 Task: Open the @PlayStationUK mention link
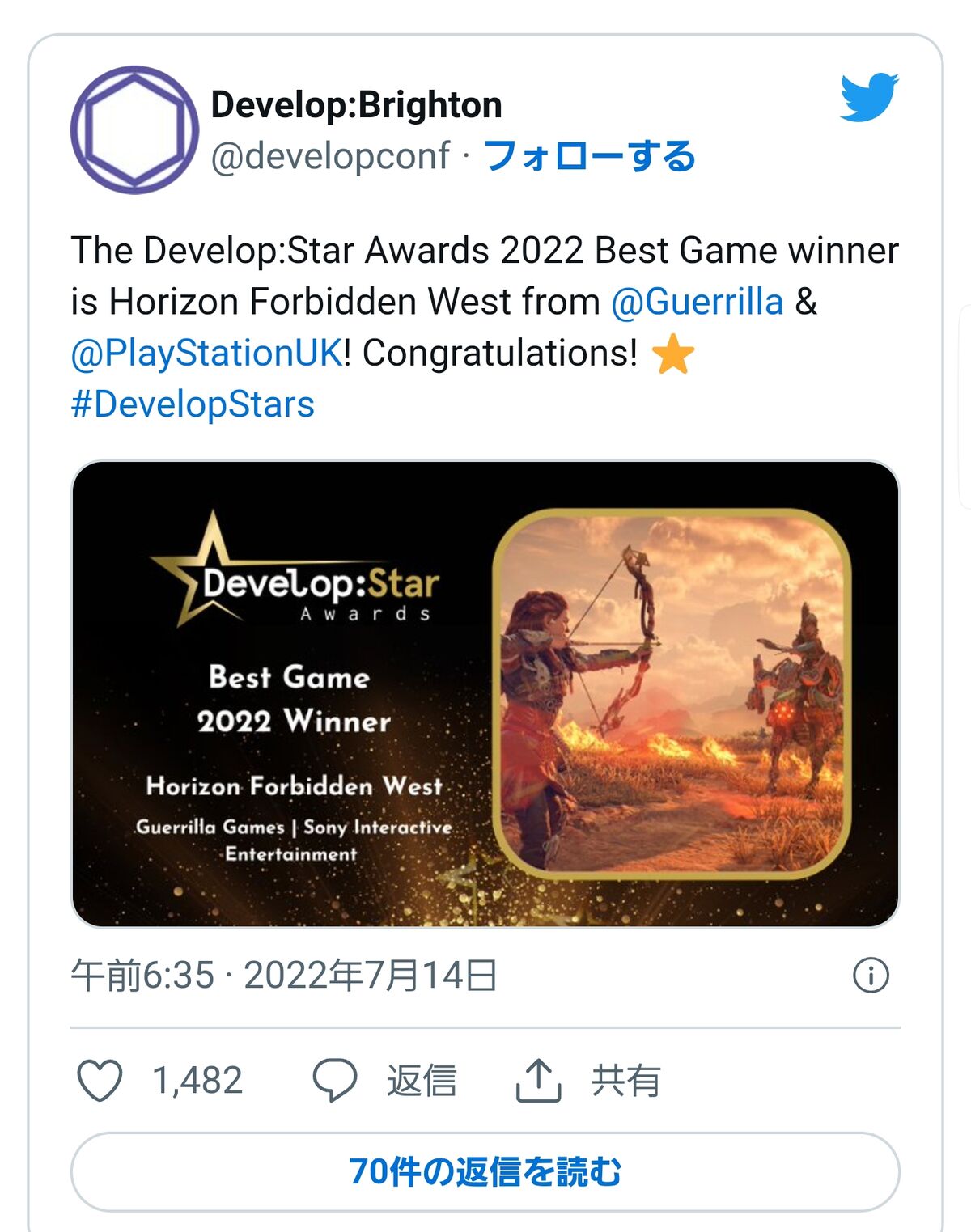point(206,354)
